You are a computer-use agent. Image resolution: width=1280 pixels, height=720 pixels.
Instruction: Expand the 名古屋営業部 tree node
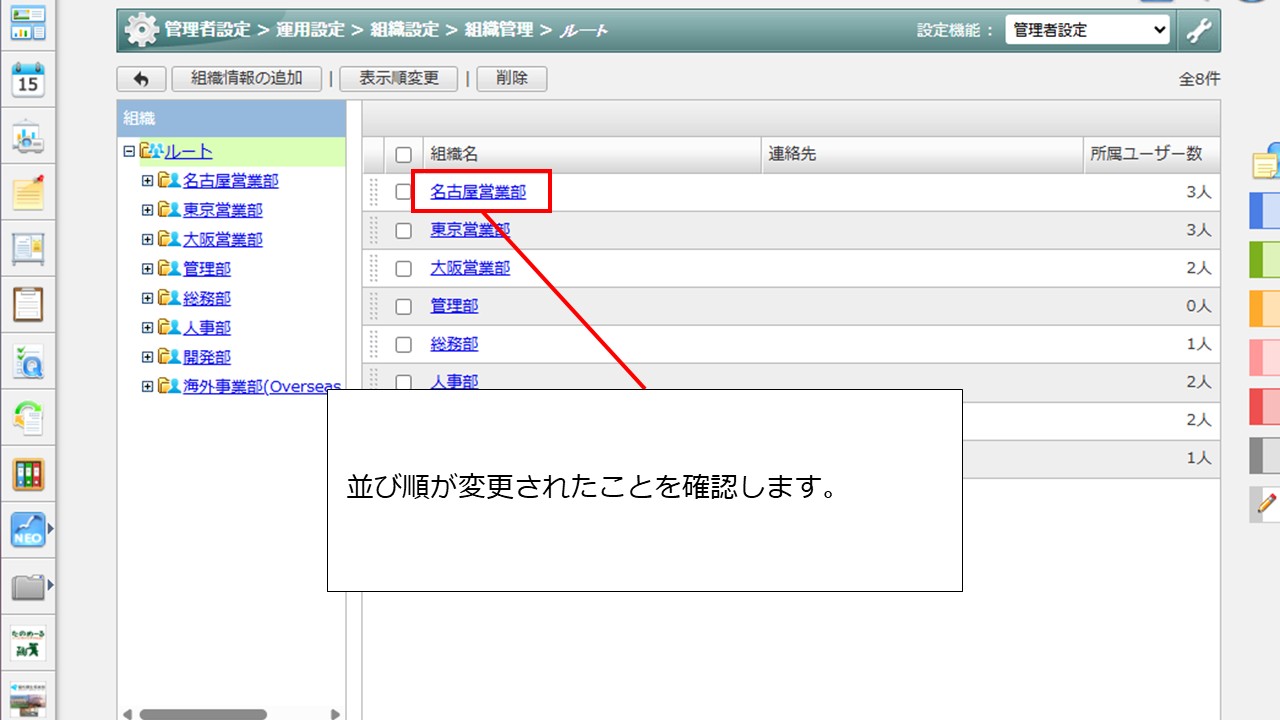point(147,181)
